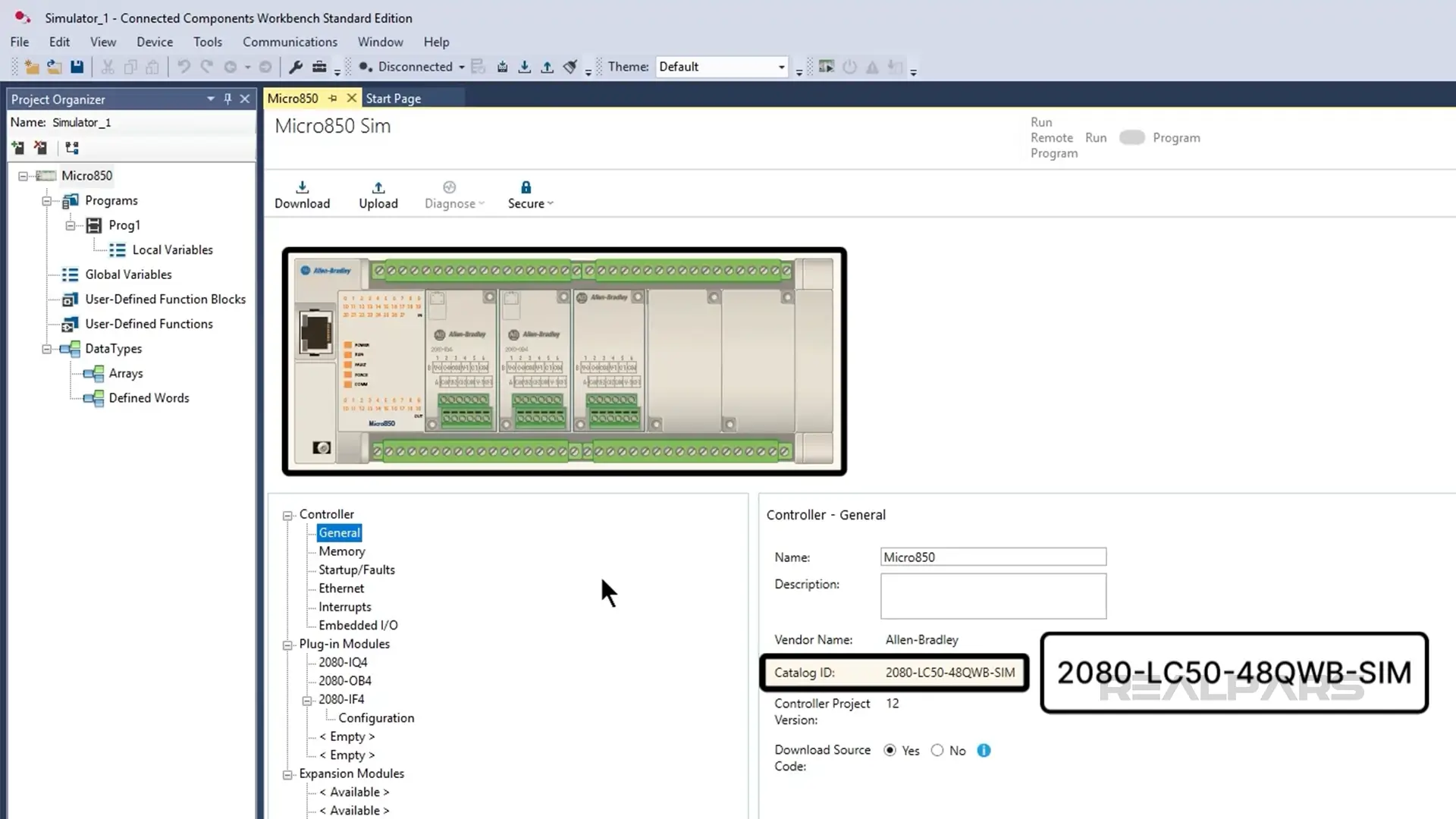Collapse the Micro850 tree node

pos(23,176)
